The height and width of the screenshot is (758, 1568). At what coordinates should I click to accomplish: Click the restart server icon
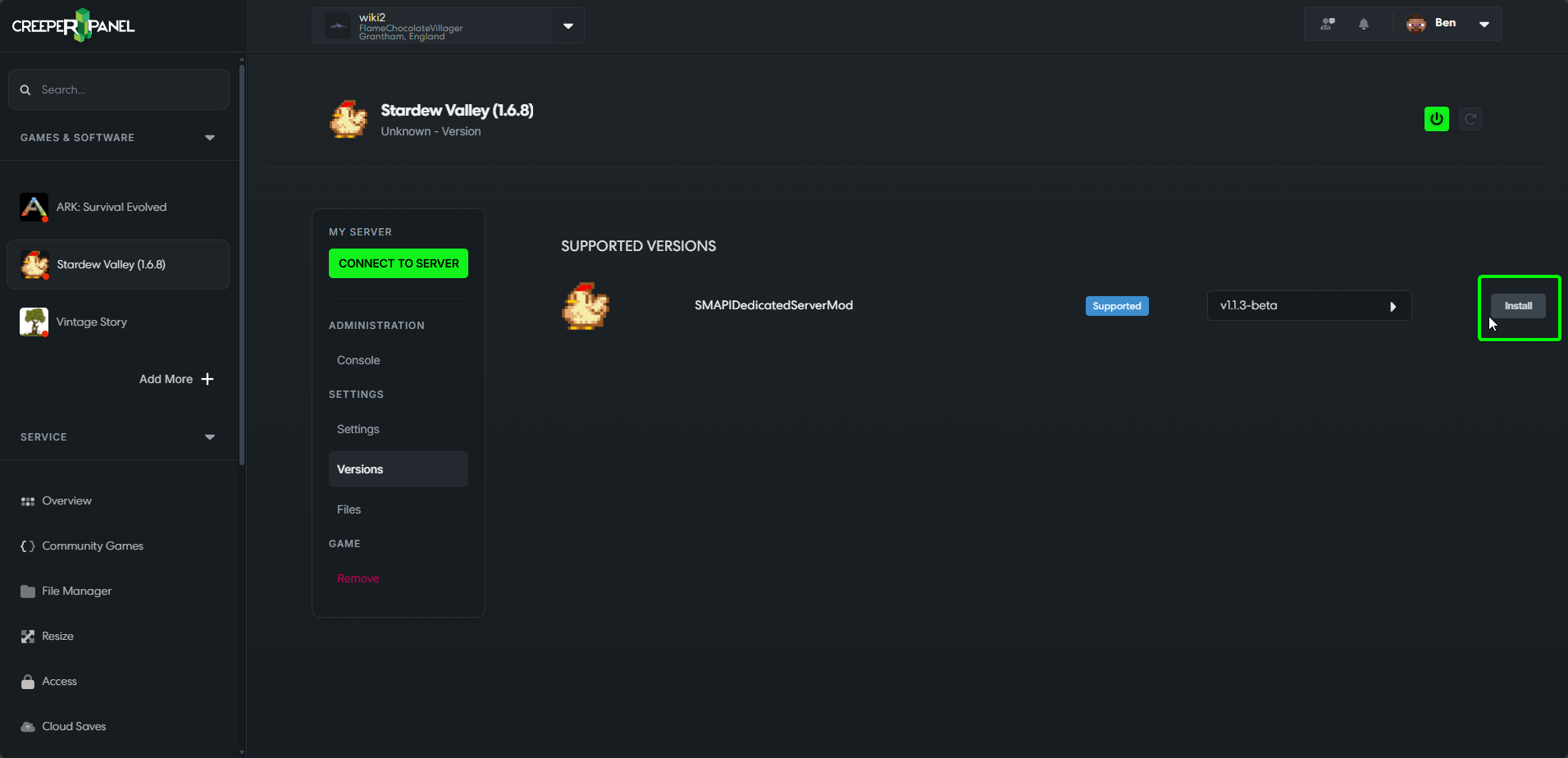(x=1470, y=119)
